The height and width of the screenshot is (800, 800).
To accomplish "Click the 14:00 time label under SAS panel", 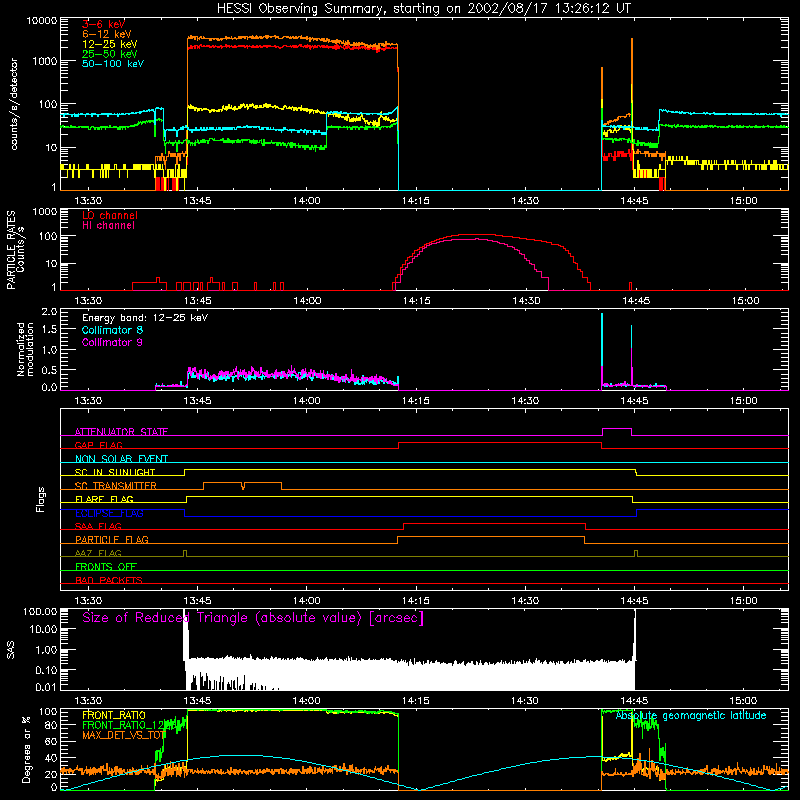I will coord(307,701).
